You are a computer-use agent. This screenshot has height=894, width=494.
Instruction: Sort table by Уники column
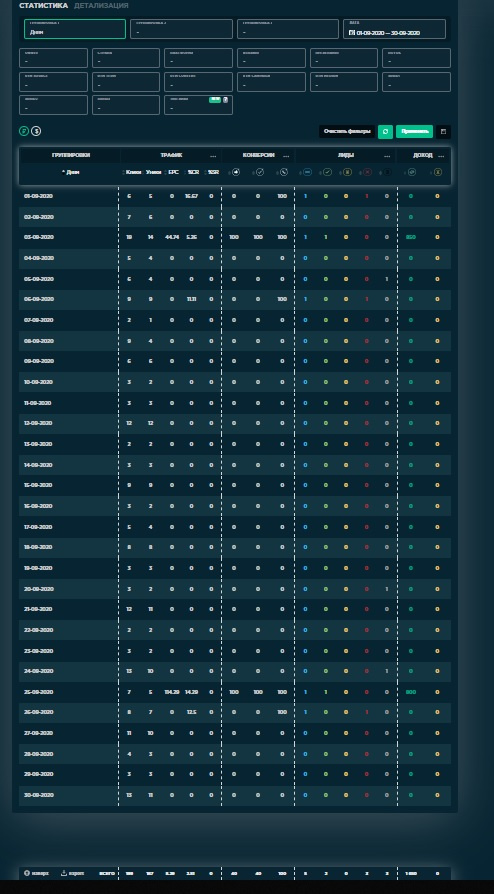153,172
